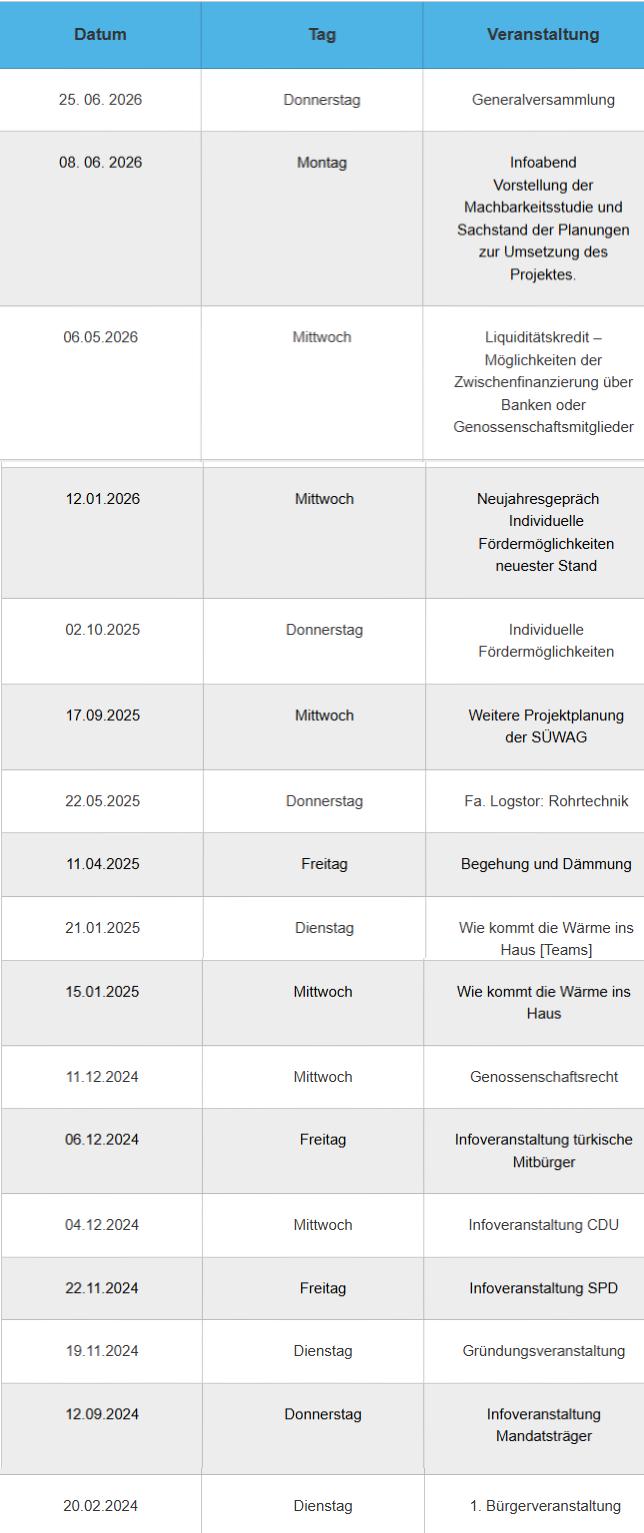644x1533 pixels.
Task: Select the Gründungsveranstaltung entry
Action: tap(544, 1351)
